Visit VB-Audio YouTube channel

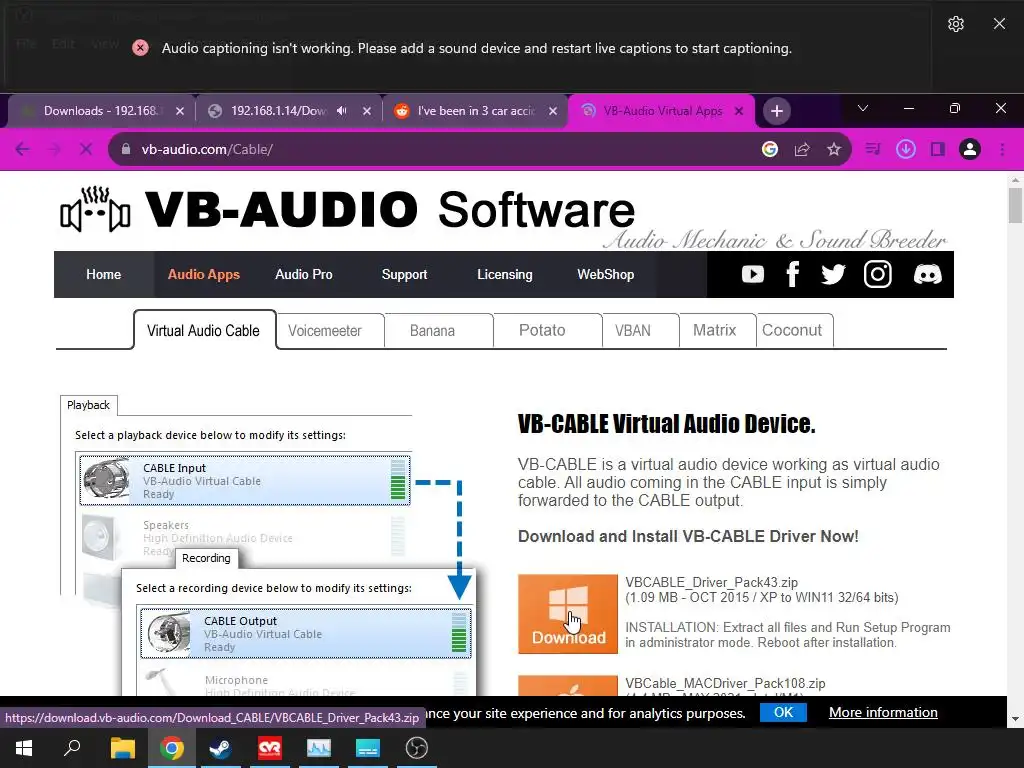[752, 274]
